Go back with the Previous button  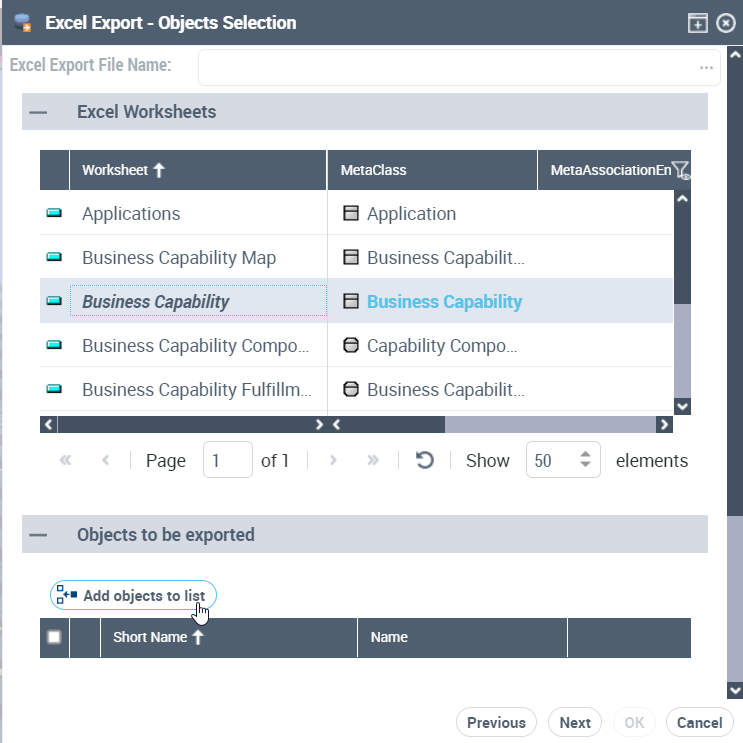pos(496,722)
